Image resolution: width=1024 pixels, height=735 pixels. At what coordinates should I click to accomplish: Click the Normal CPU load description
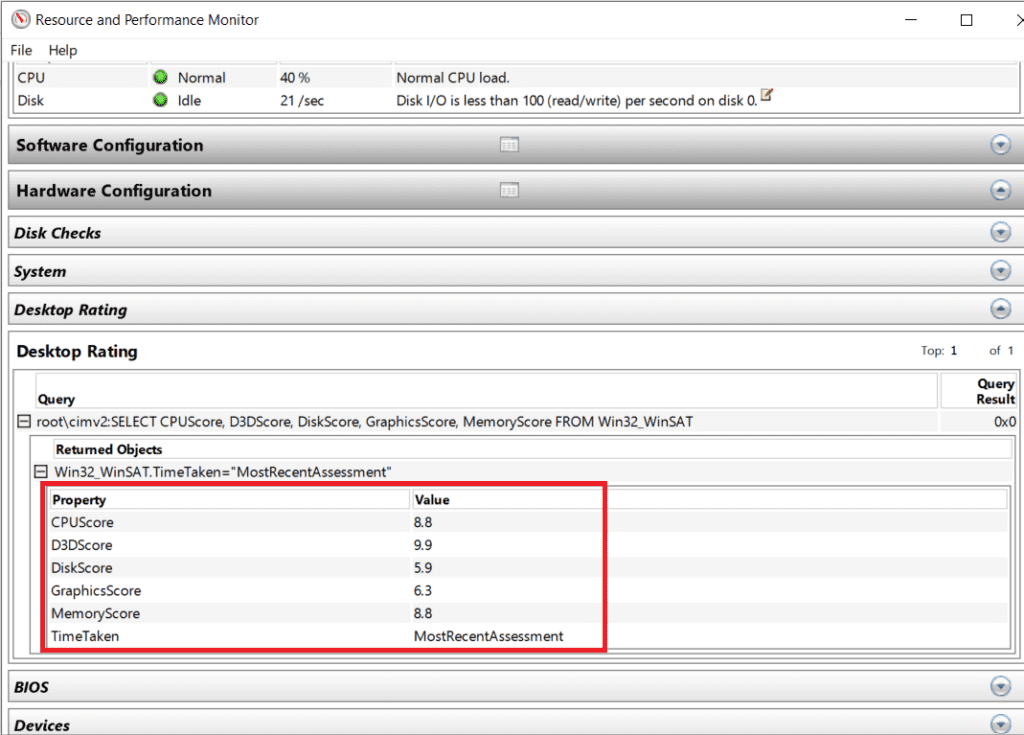click(x=453, y=78)
